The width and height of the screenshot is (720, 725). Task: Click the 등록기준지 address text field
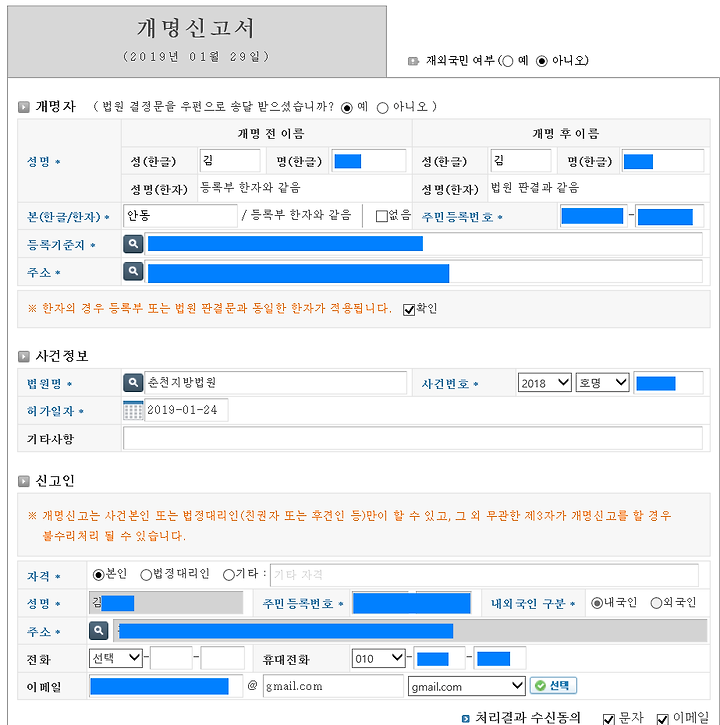point(424,244)
